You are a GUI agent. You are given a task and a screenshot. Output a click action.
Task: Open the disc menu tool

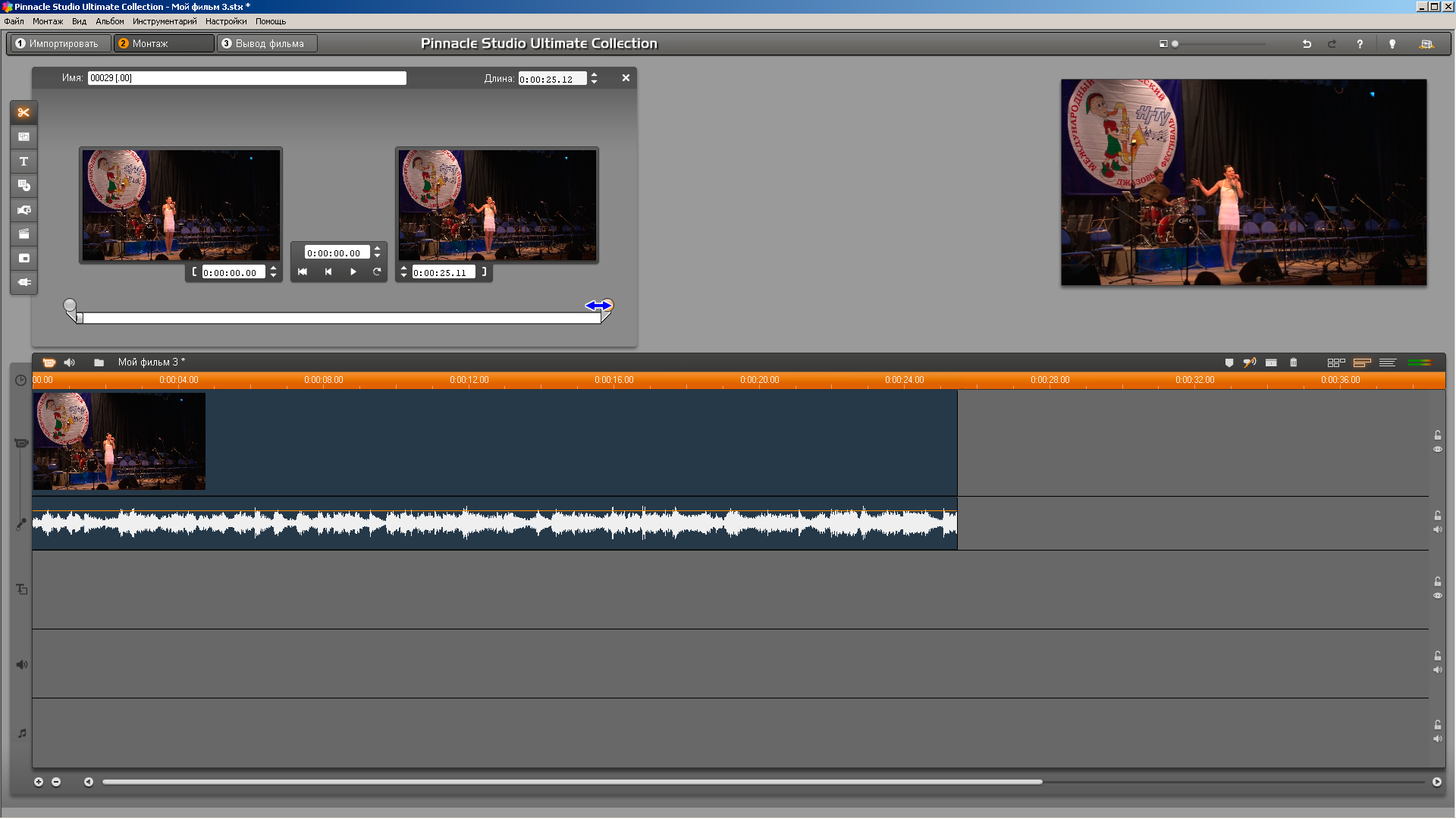point(24,185)
